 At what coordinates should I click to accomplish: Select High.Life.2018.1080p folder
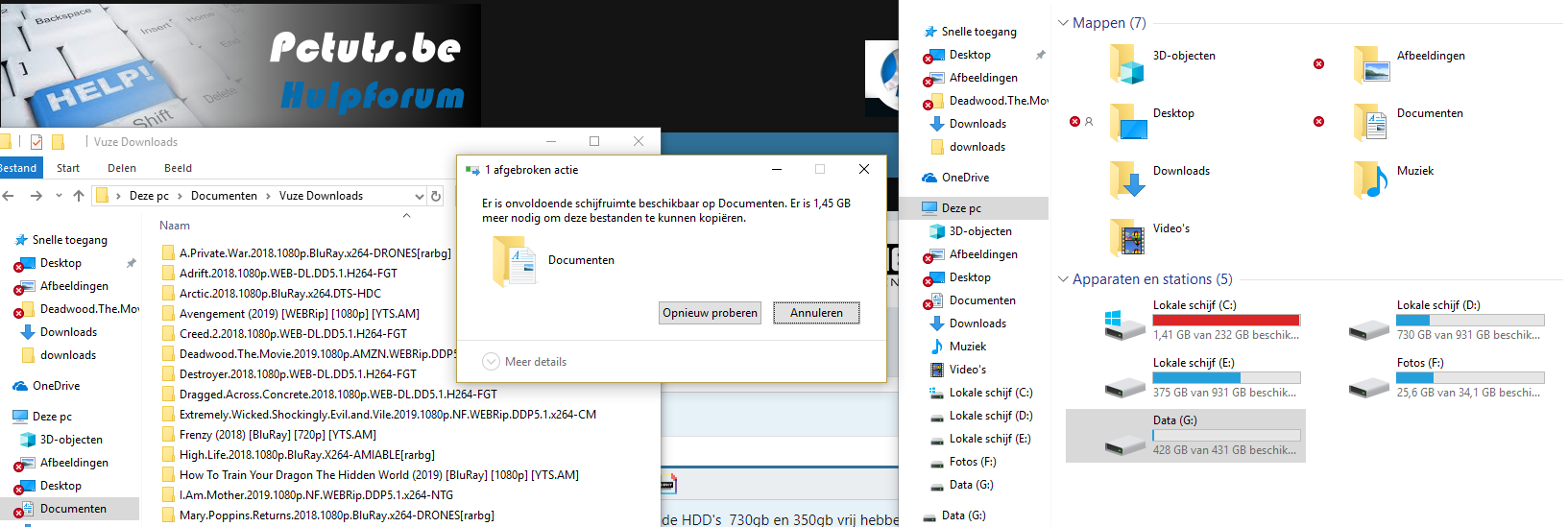click(x=299, y=455)
